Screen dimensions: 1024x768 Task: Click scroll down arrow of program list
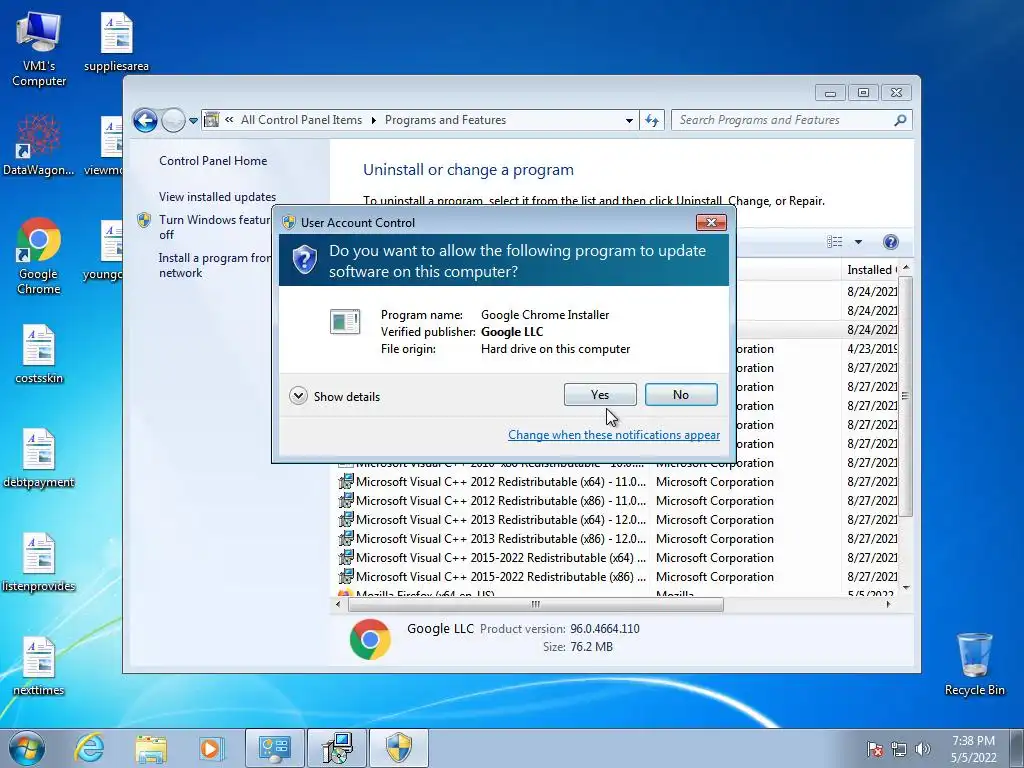[x=906, y=588]
